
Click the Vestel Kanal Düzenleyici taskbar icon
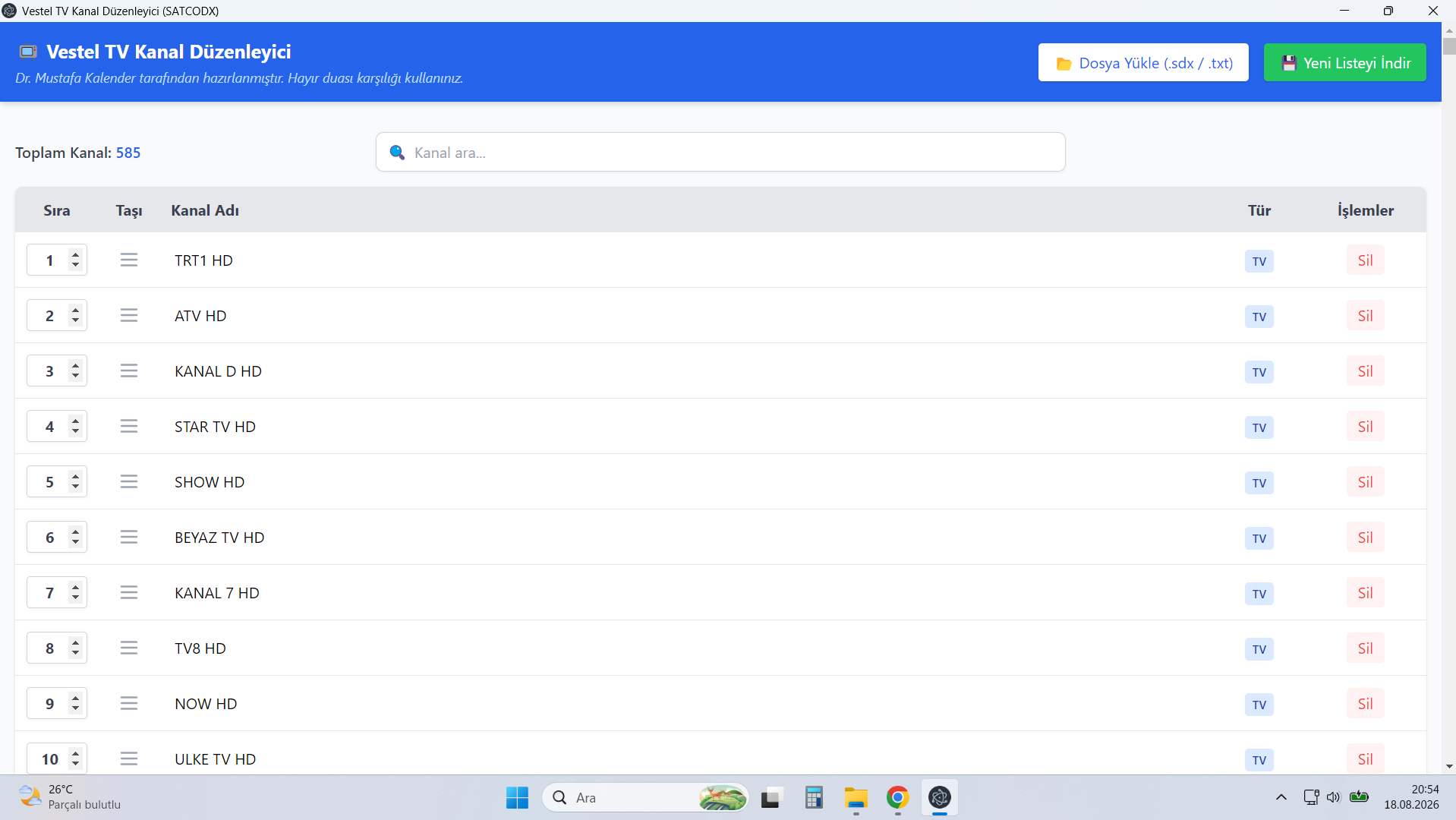tap(940, 797)
